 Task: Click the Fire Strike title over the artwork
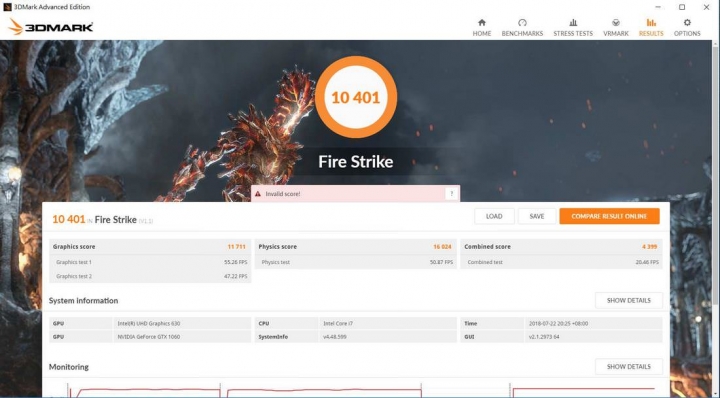(356, 162)
